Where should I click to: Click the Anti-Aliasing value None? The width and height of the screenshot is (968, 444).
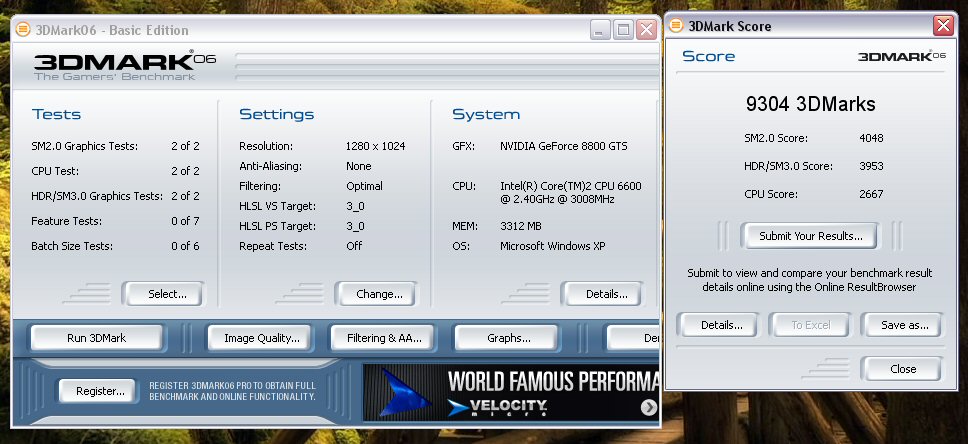click(359, 166)
